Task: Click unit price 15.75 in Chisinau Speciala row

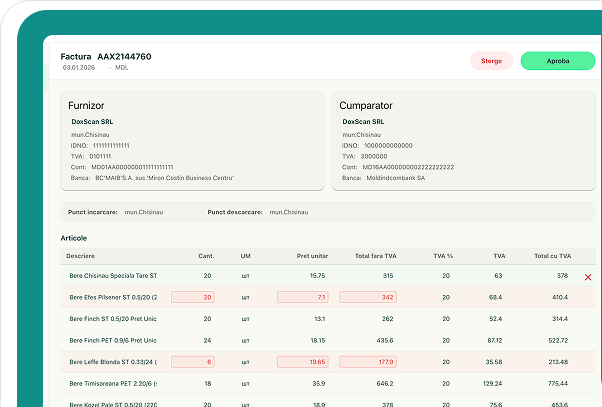Action: coord(318,276)
